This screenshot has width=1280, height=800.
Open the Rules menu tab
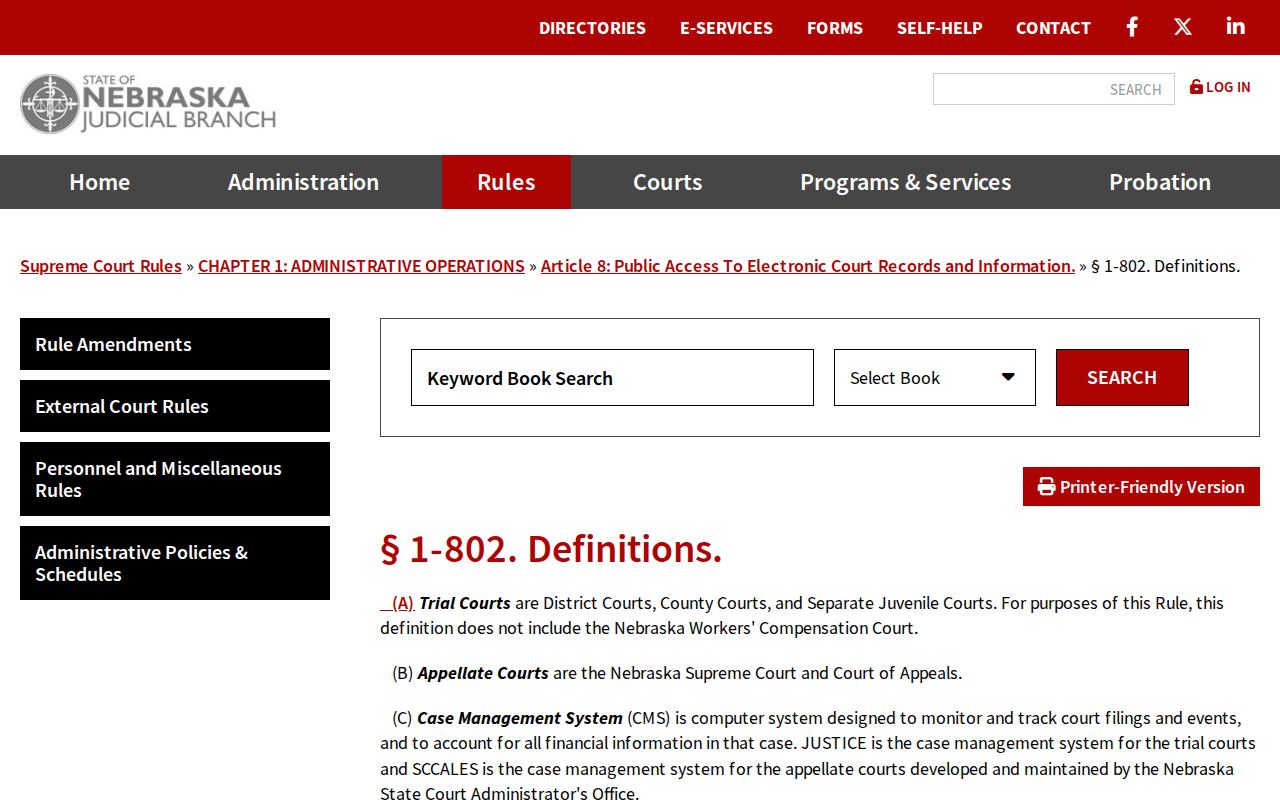point(506,182)
